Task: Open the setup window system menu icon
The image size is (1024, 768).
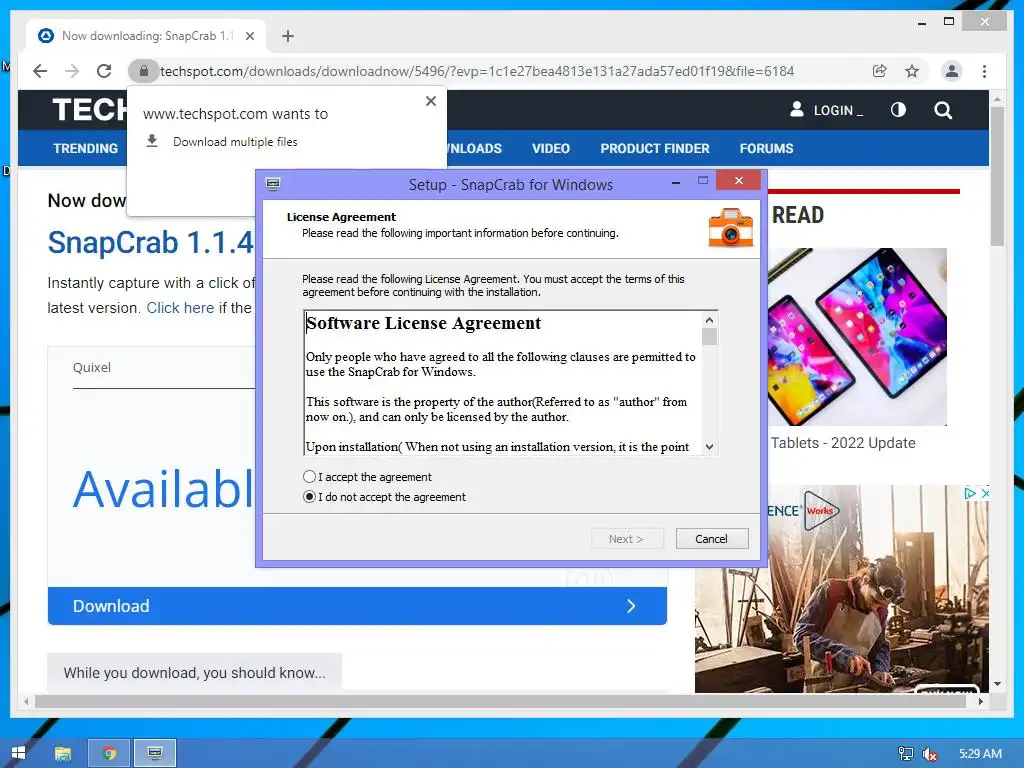Action: [x=273, y=184]
